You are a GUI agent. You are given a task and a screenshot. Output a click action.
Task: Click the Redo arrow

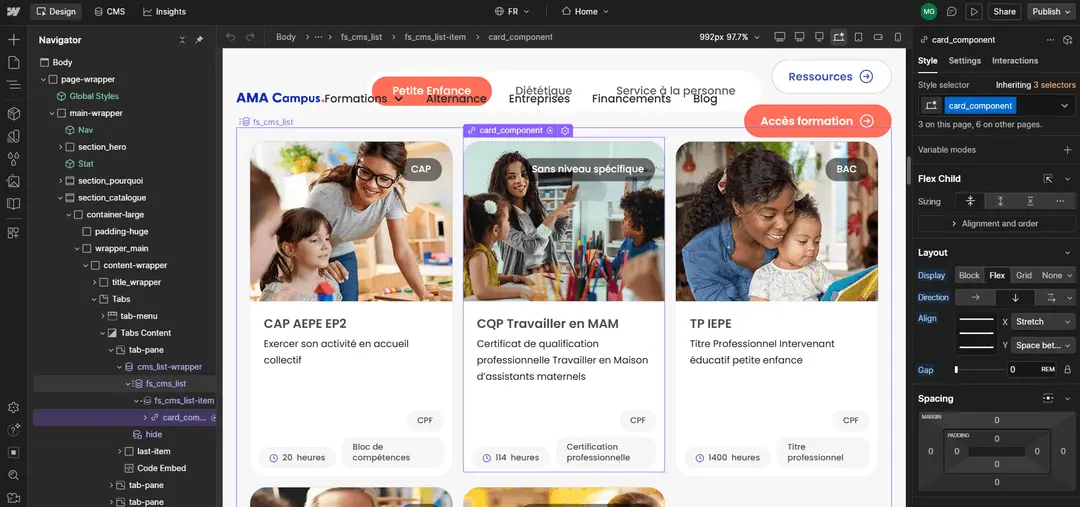tap(250, 37)
